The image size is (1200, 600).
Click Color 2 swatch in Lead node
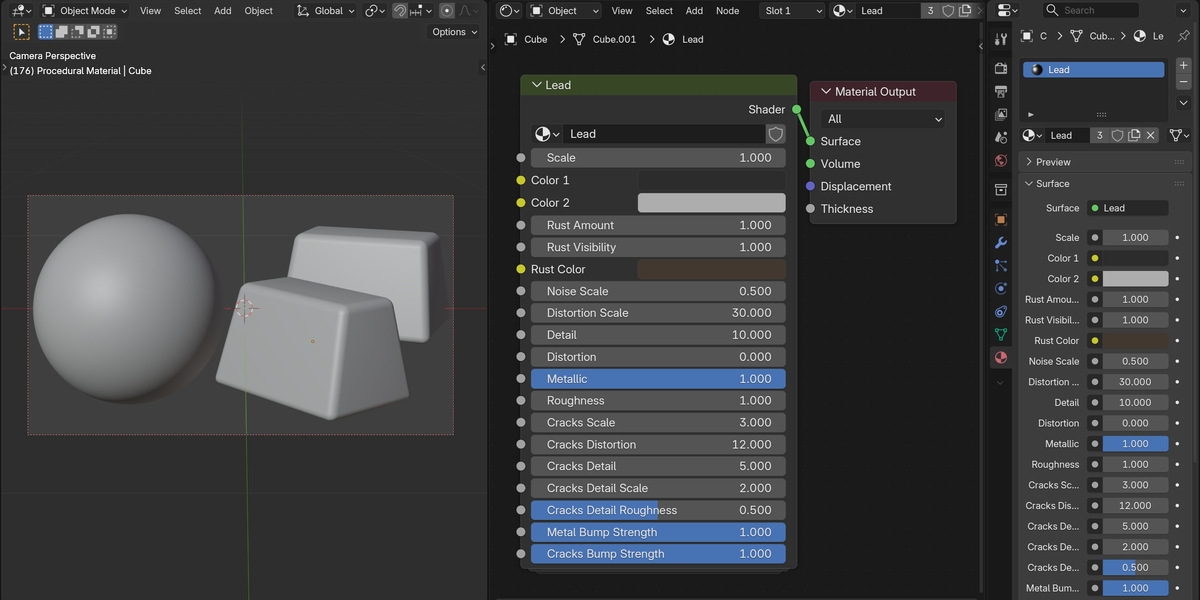(712, 203)
